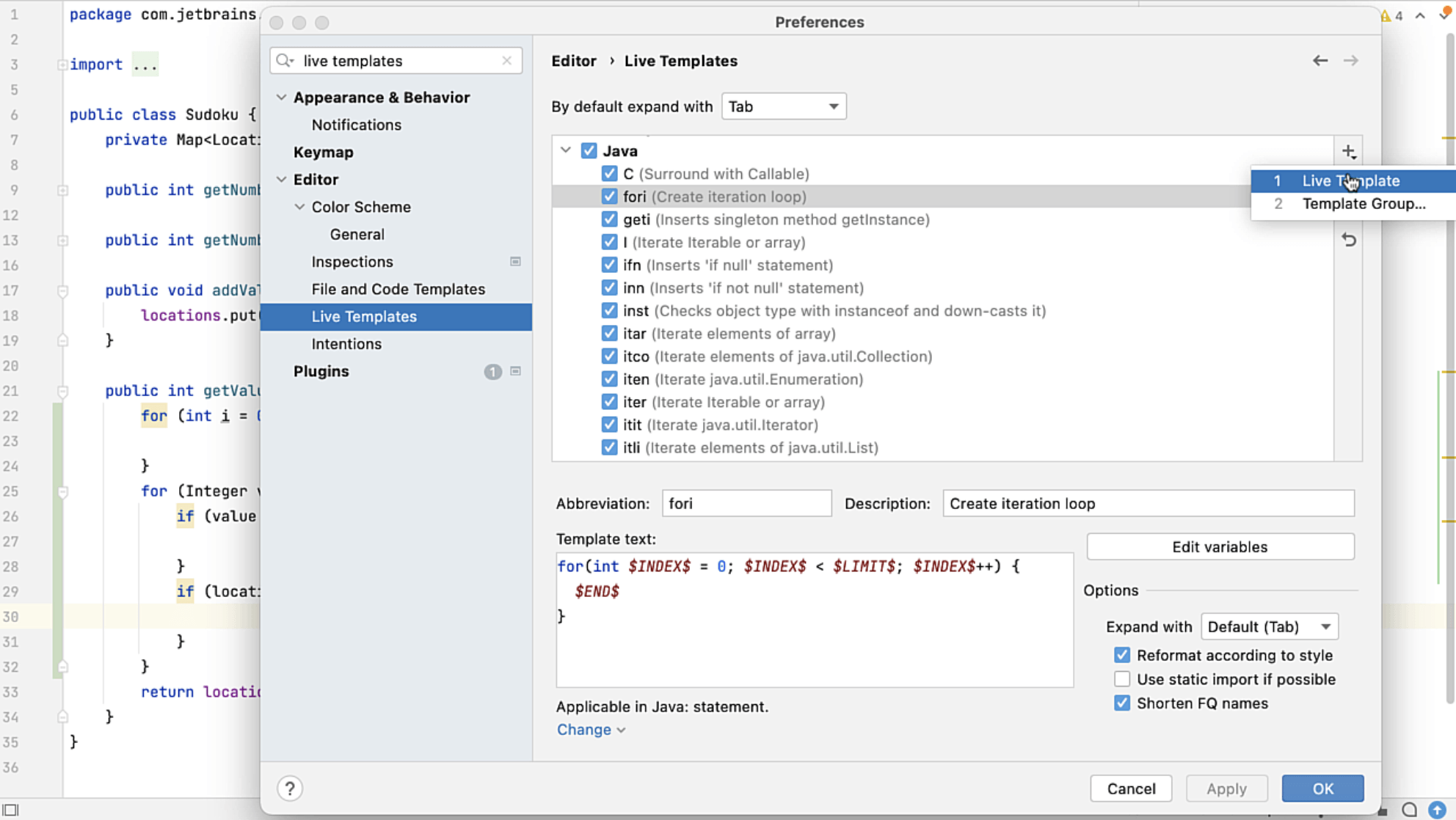Open the By default expand with dropdown
This screenshot has height=820, width=1456.
783,106
